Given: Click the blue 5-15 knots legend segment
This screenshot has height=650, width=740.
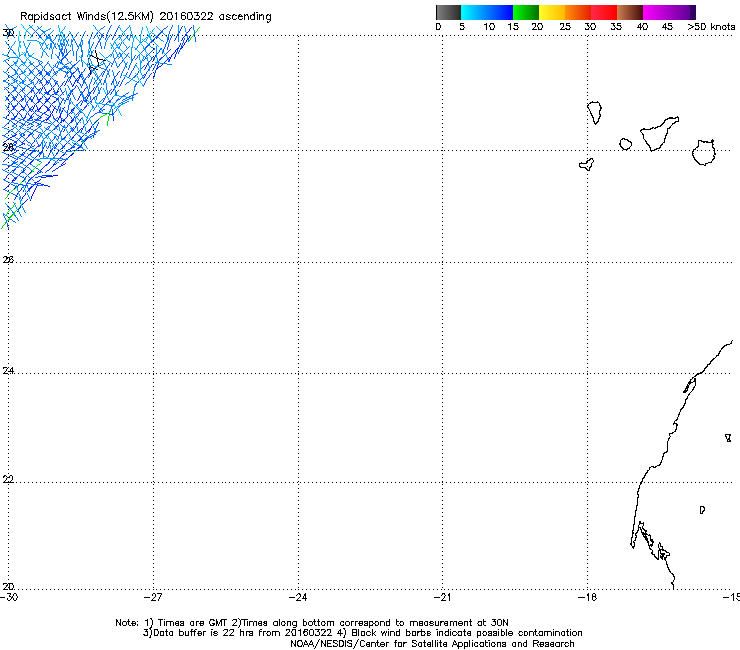Looking at the screenshot, I should click(x=487, y=12).
